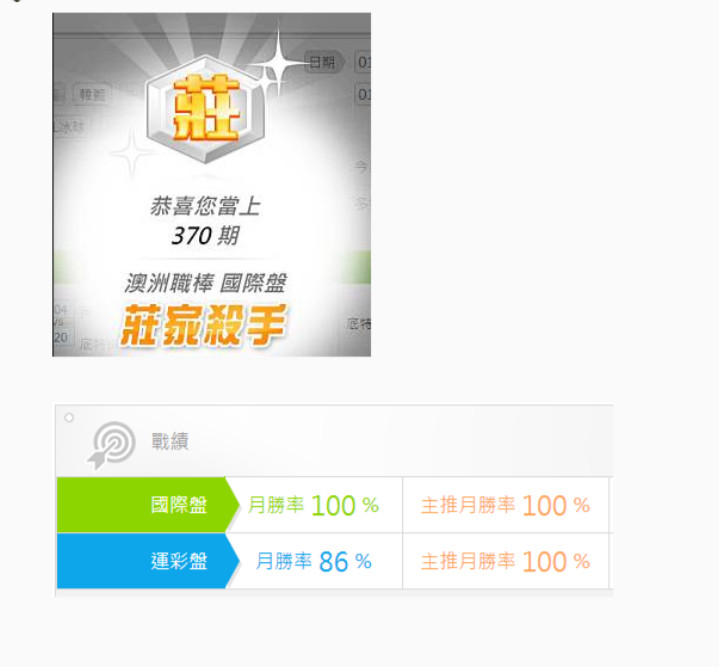Click the blurred 賽事 button in banner

click(92, 95)
